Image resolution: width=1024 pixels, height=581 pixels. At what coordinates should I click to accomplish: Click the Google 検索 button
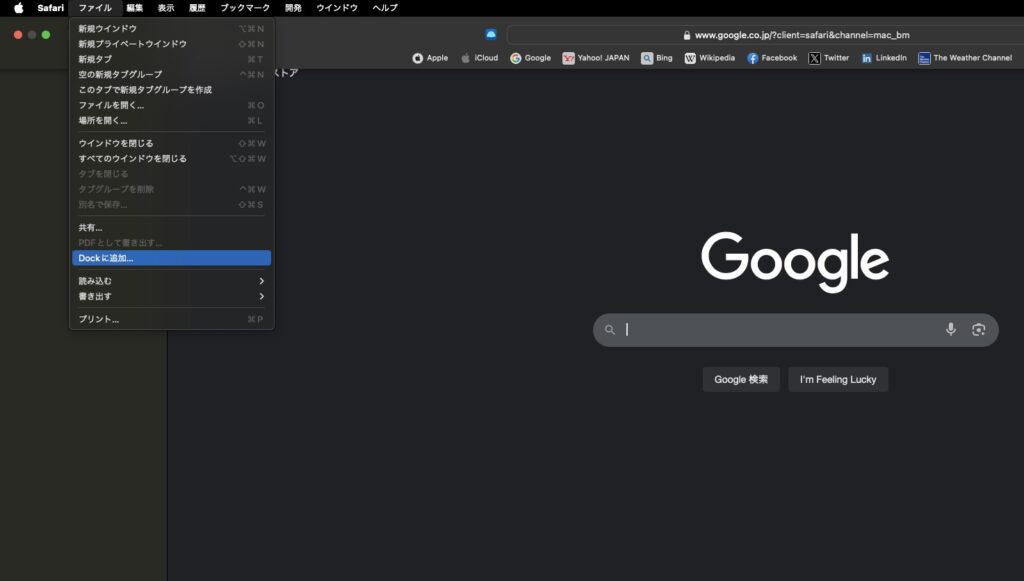[x=741, y=379]
